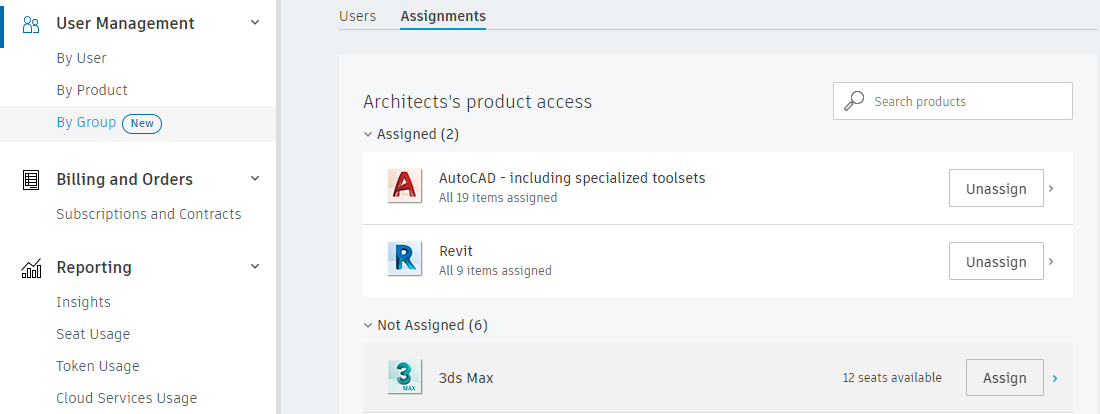Click the Billing and Orders document icon
Screen dimensions: 1100x414
[32, 180]
